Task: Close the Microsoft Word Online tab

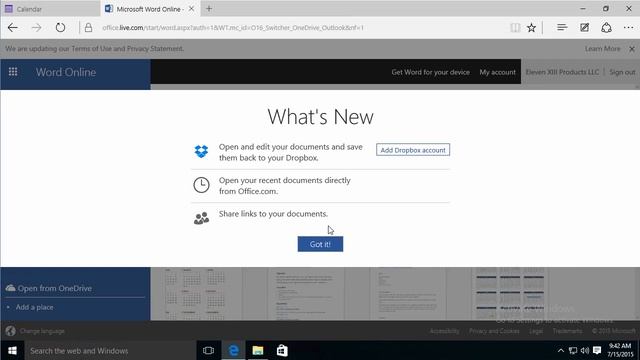Action: (x=191, y=9)
